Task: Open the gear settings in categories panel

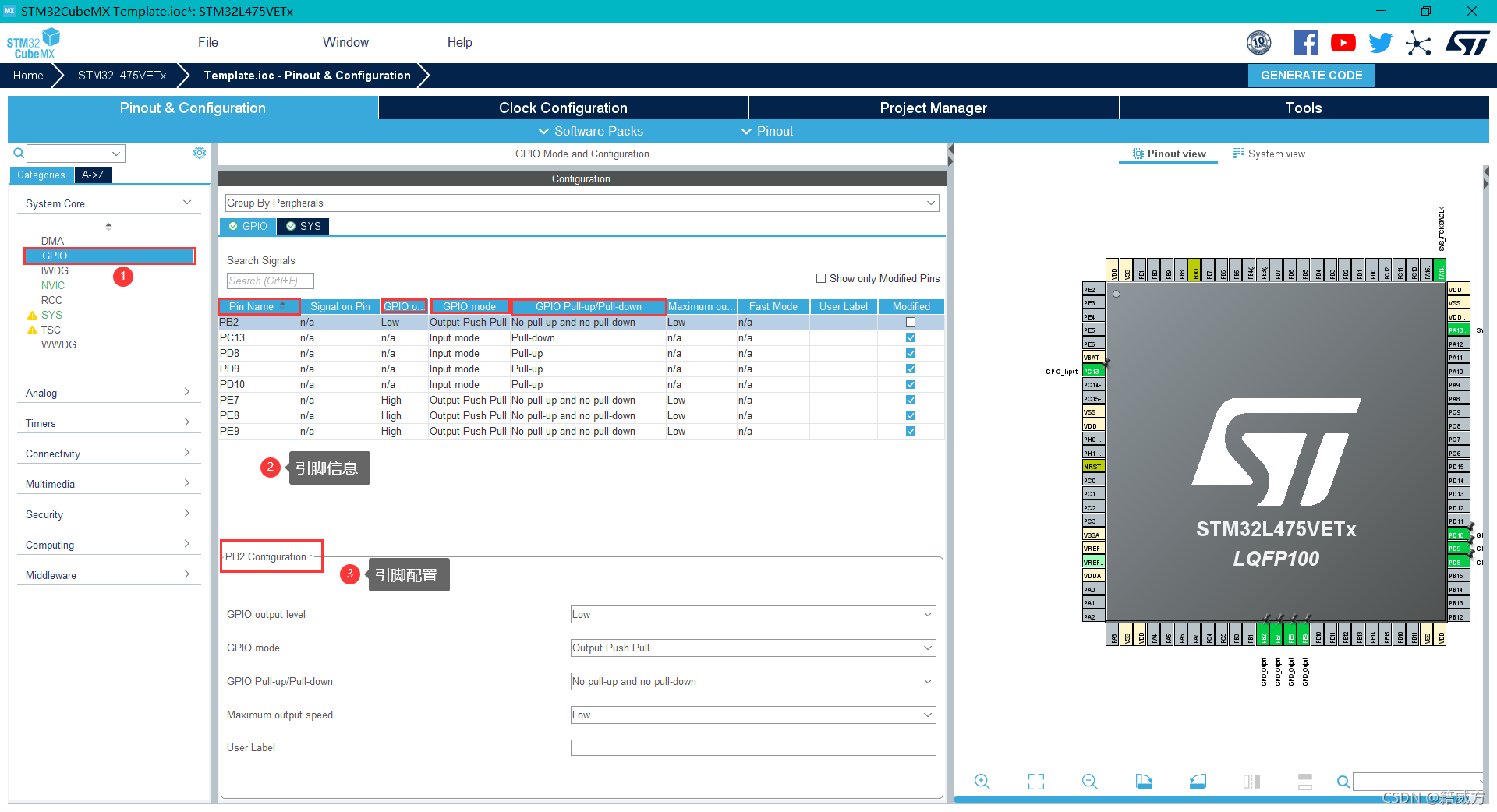Action: [200, 153]
